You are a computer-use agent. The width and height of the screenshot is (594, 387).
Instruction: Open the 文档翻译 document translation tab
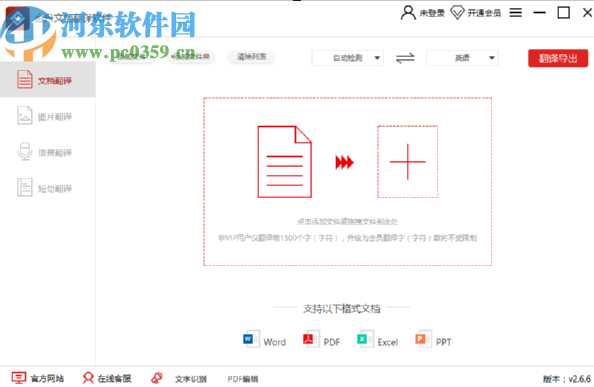47,80
